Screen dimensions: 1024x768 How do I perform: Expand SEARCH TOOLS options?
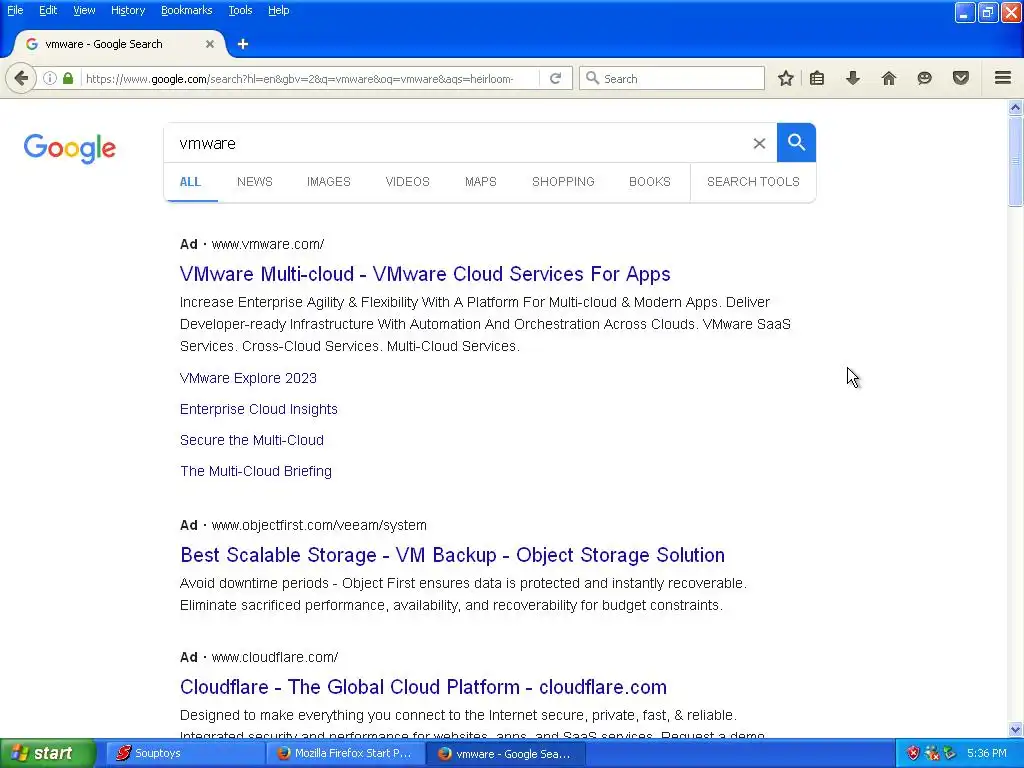(753, 182)
